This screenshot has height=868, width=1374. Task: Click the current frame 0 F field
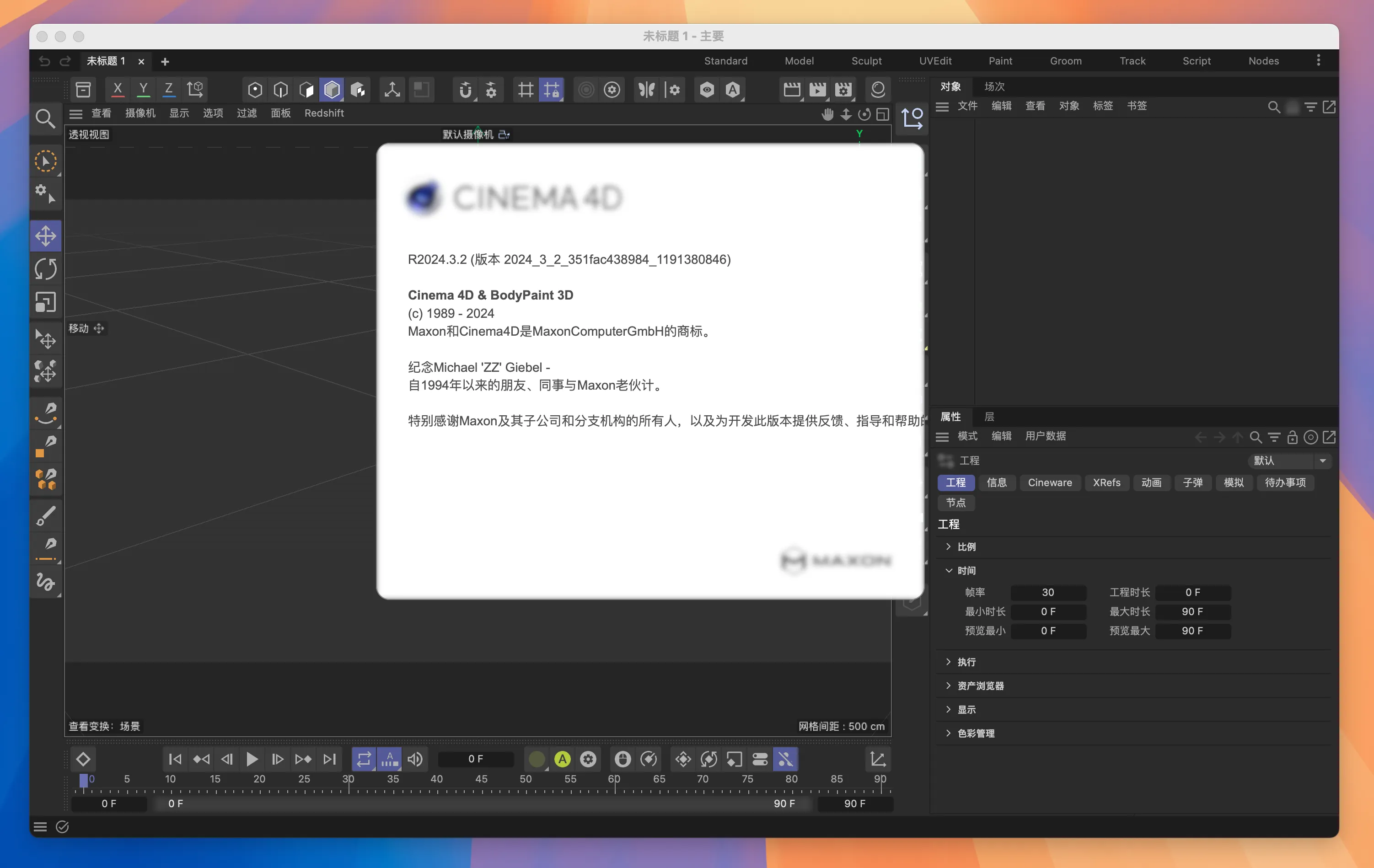pyautogui.click(x=475, y=759)
